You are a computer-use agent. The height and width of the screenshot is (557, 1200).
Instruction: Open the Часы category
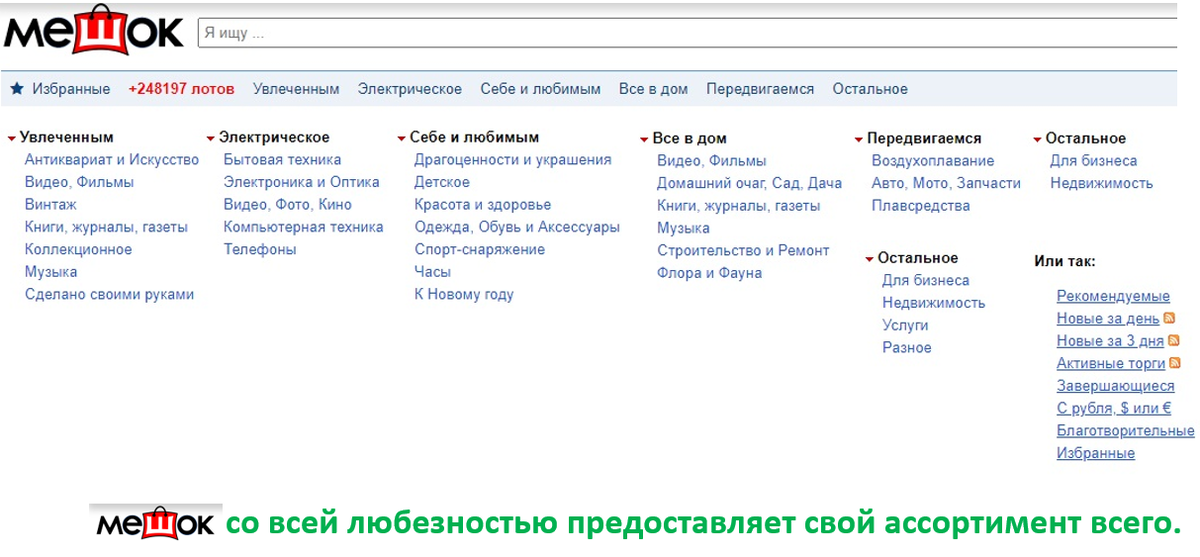[433, 272]
